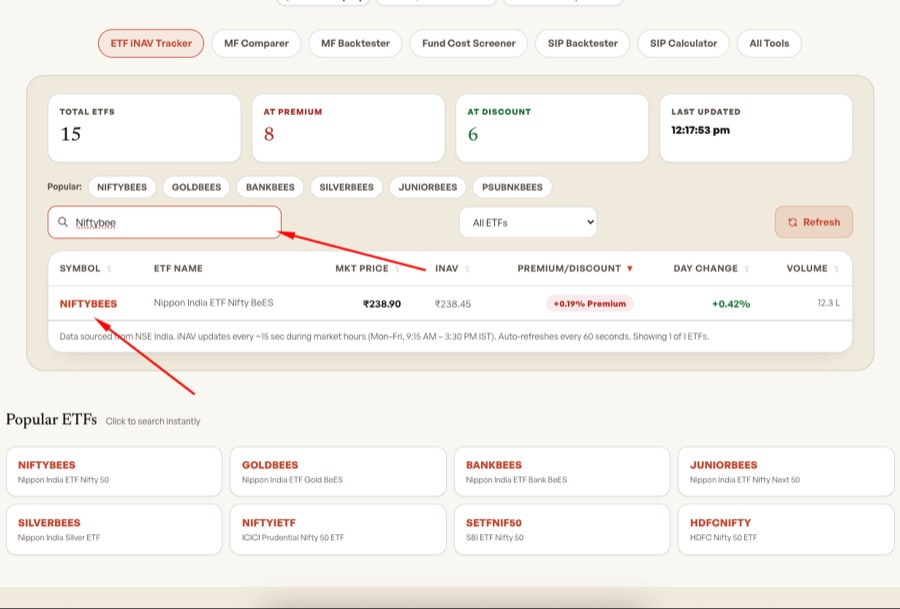Click the Total ETFs card showing 15

(144, 128)
